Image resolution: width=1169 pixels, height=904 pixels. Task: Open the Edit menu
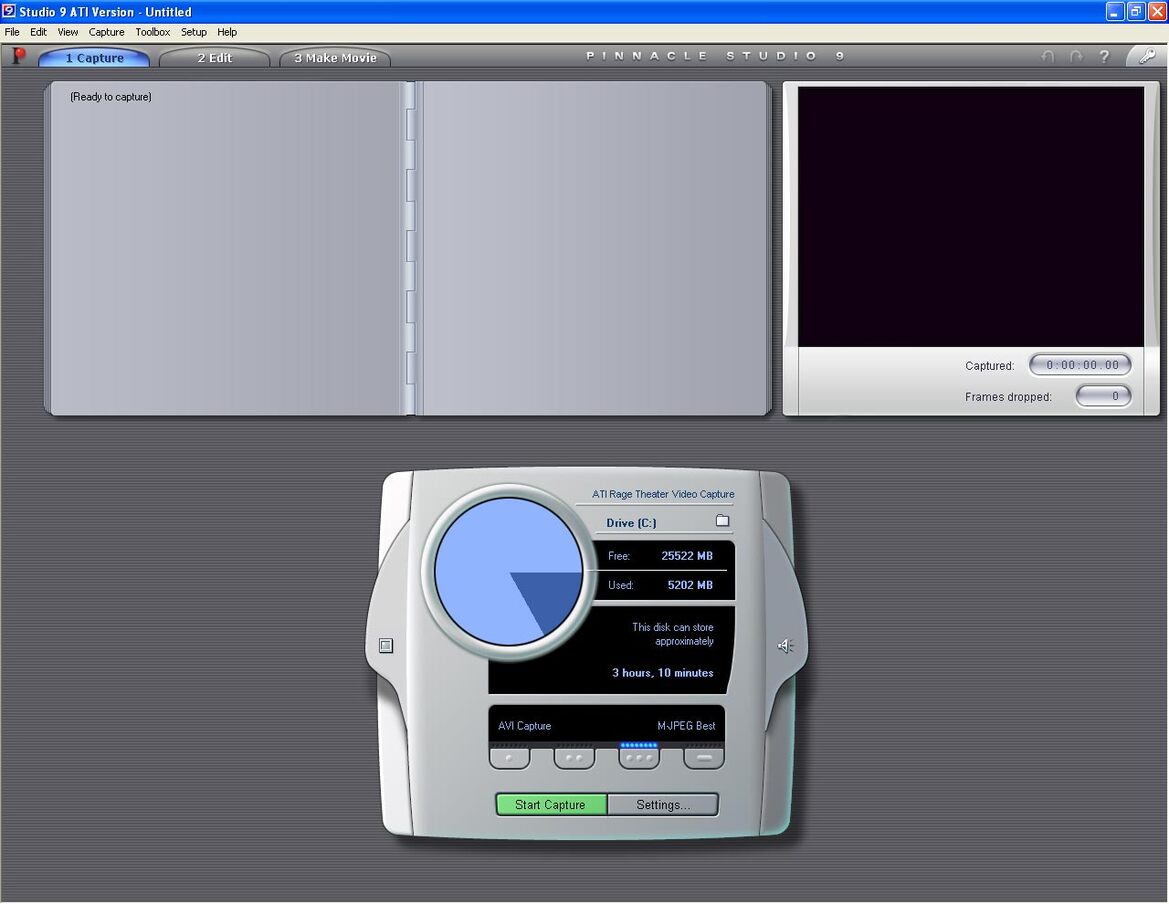(x=38, y=32)
